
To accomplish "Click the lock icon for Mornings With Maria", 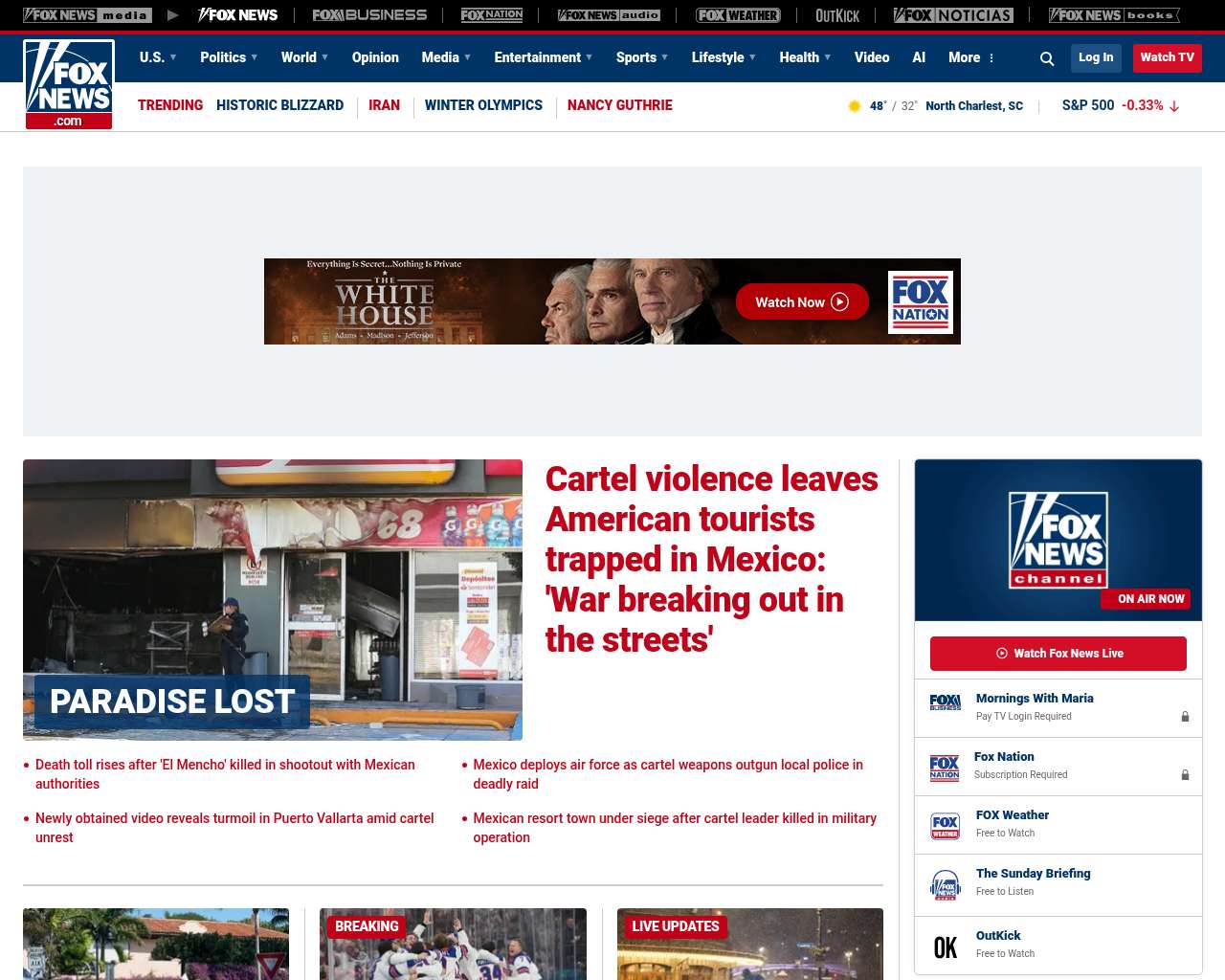I will [1185, 716].
